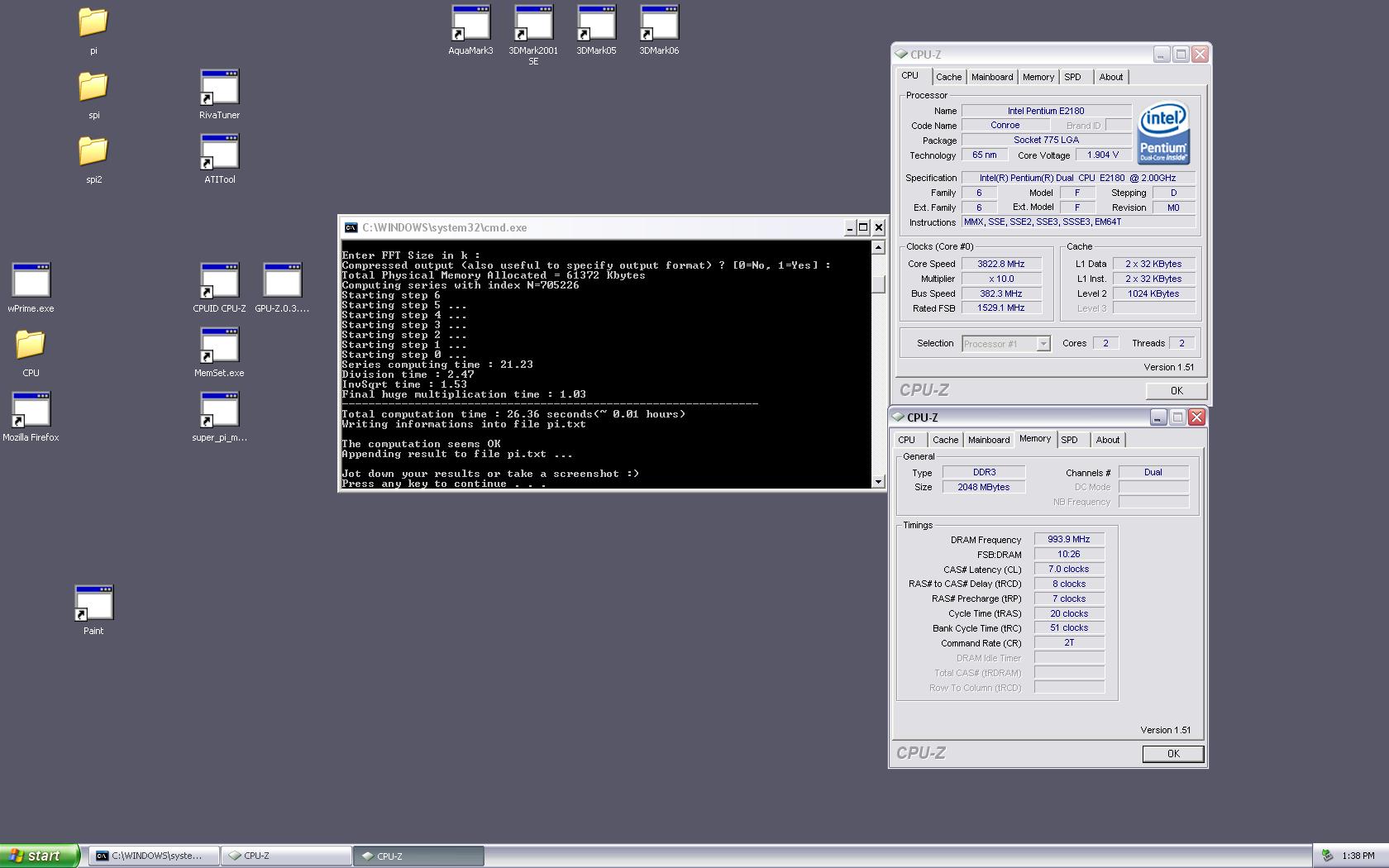
Task: Click memory Size 2048 MBytes field
Action: click(984, 487)
